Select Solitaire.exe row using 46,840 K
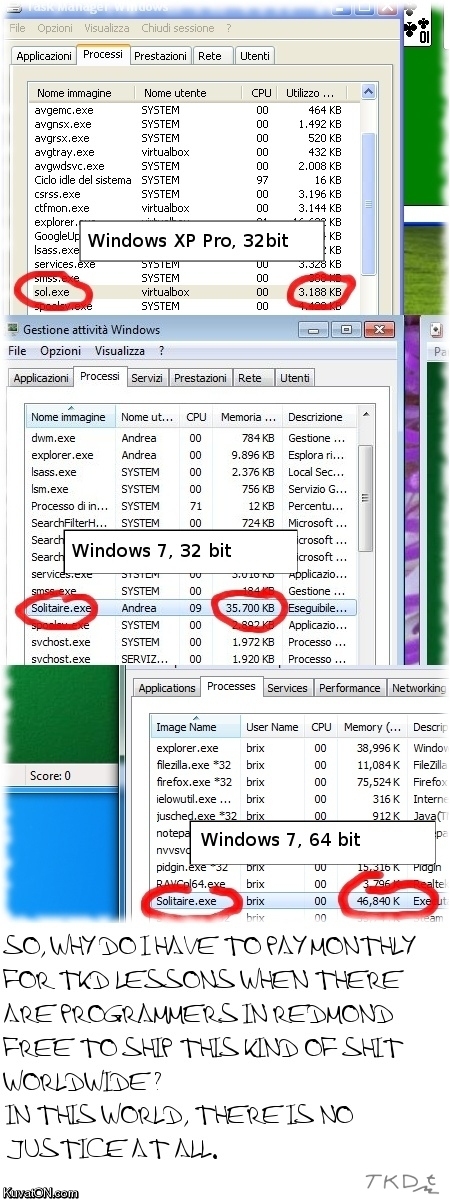 pos(300,901)
